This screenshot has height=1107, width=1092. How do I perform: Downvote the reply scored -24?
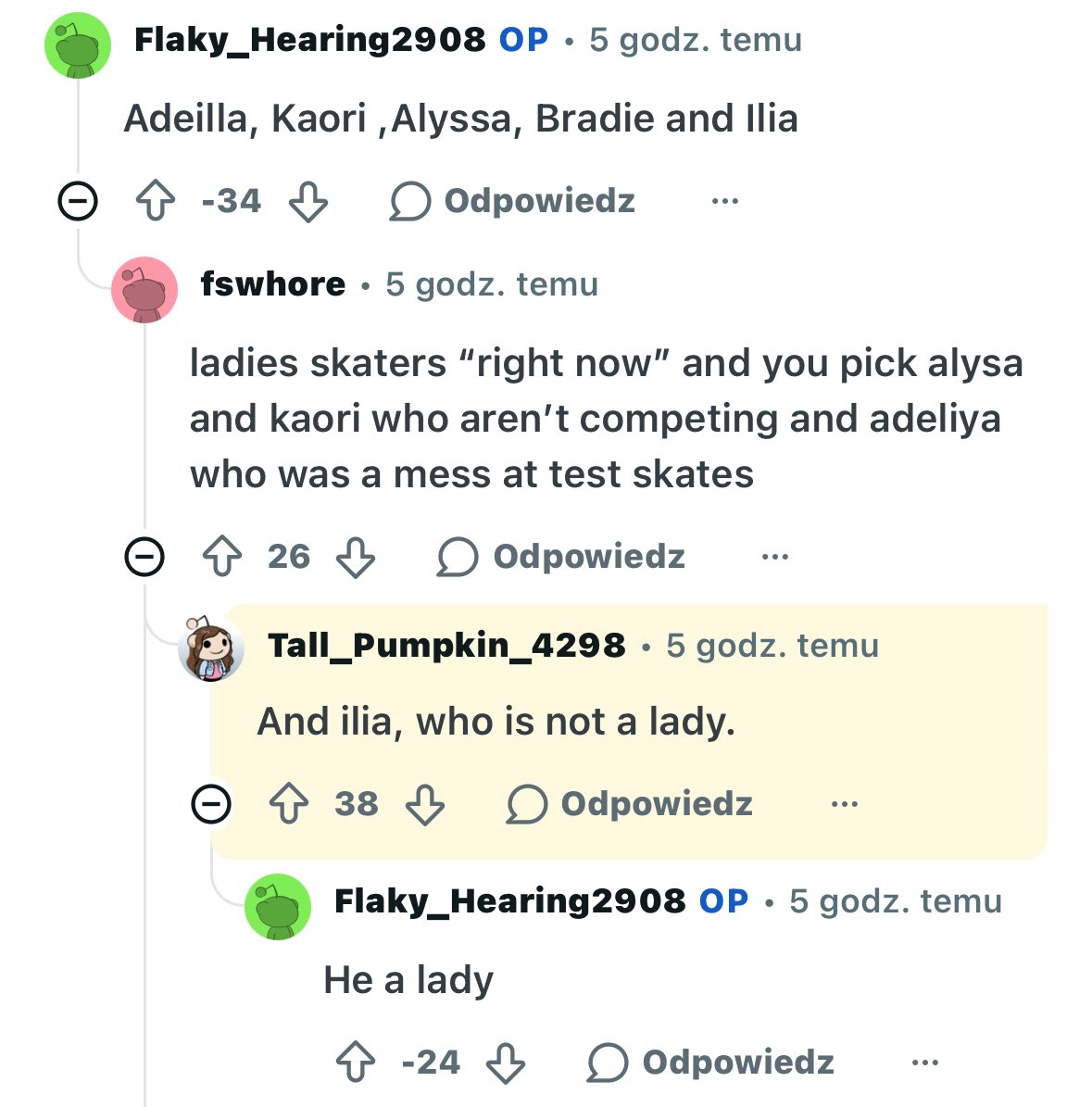[506, 1062]
